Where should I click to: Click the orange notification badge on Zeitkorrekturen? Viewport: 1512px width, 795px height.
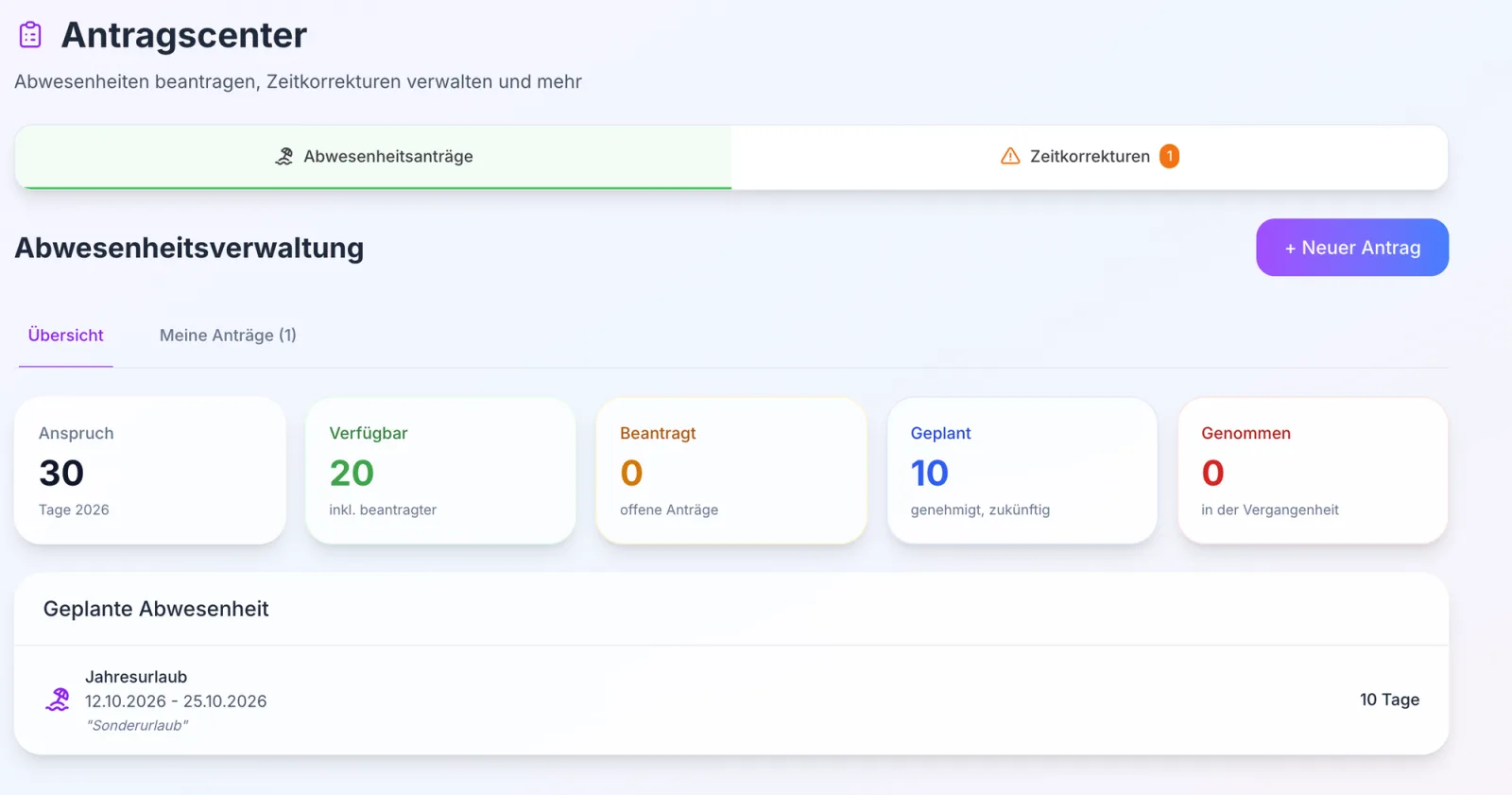pos(1169,156)
